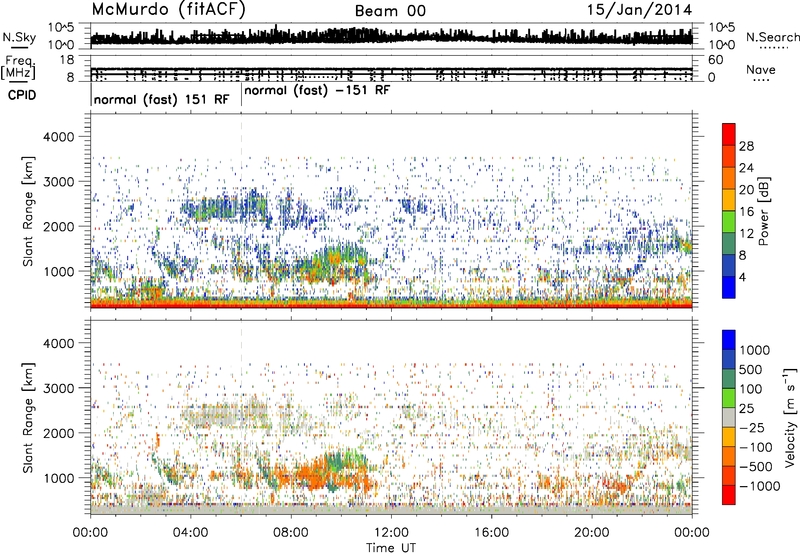Click the blue bottom of power color bar
The width and height of the screenshot is (800, 554).
point(729,287)
